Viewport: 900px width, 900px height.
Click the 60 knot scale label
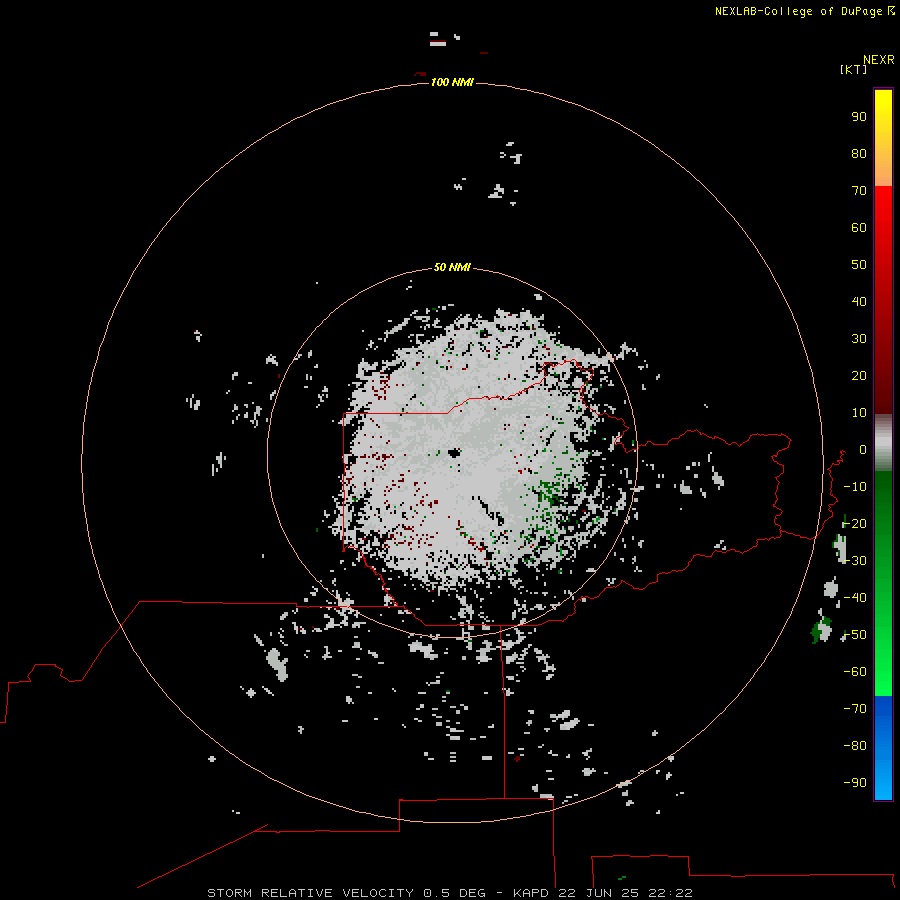click(859, 227)
